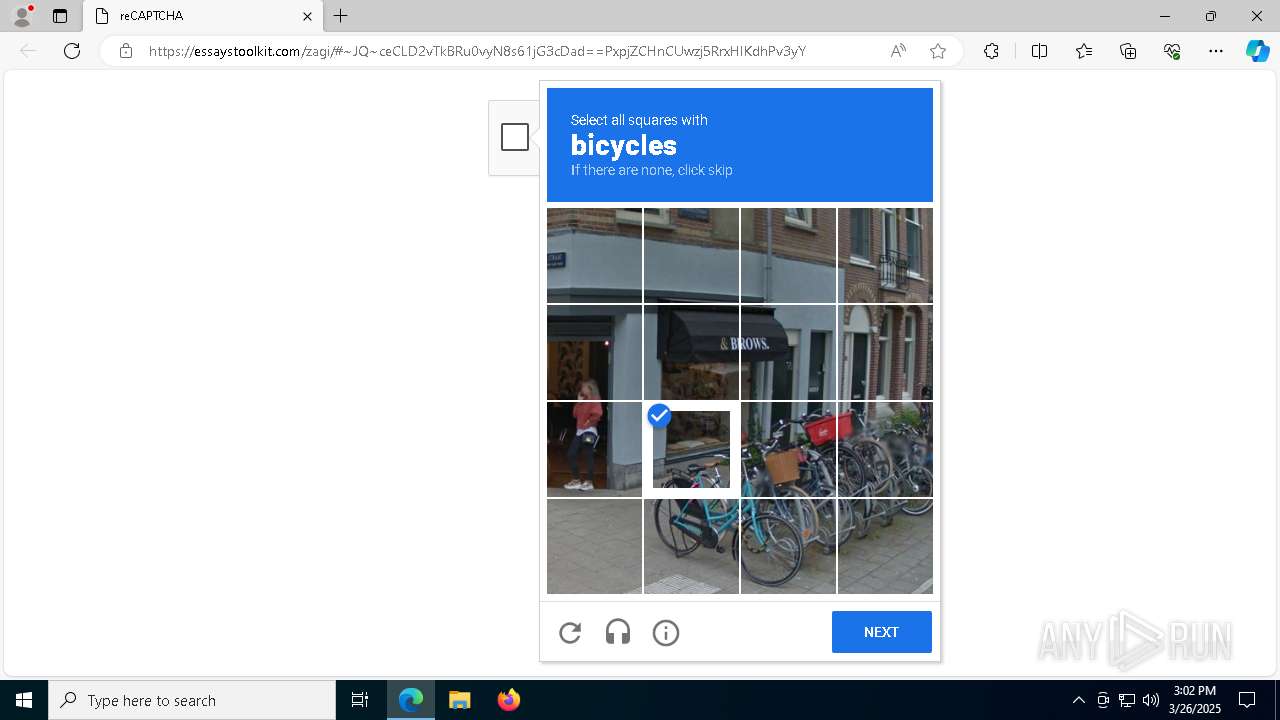The width and height of the screenshot is (1280, 720).
Task: Tick the reCAPTCHA checkbox
Action: pos(515,137)
